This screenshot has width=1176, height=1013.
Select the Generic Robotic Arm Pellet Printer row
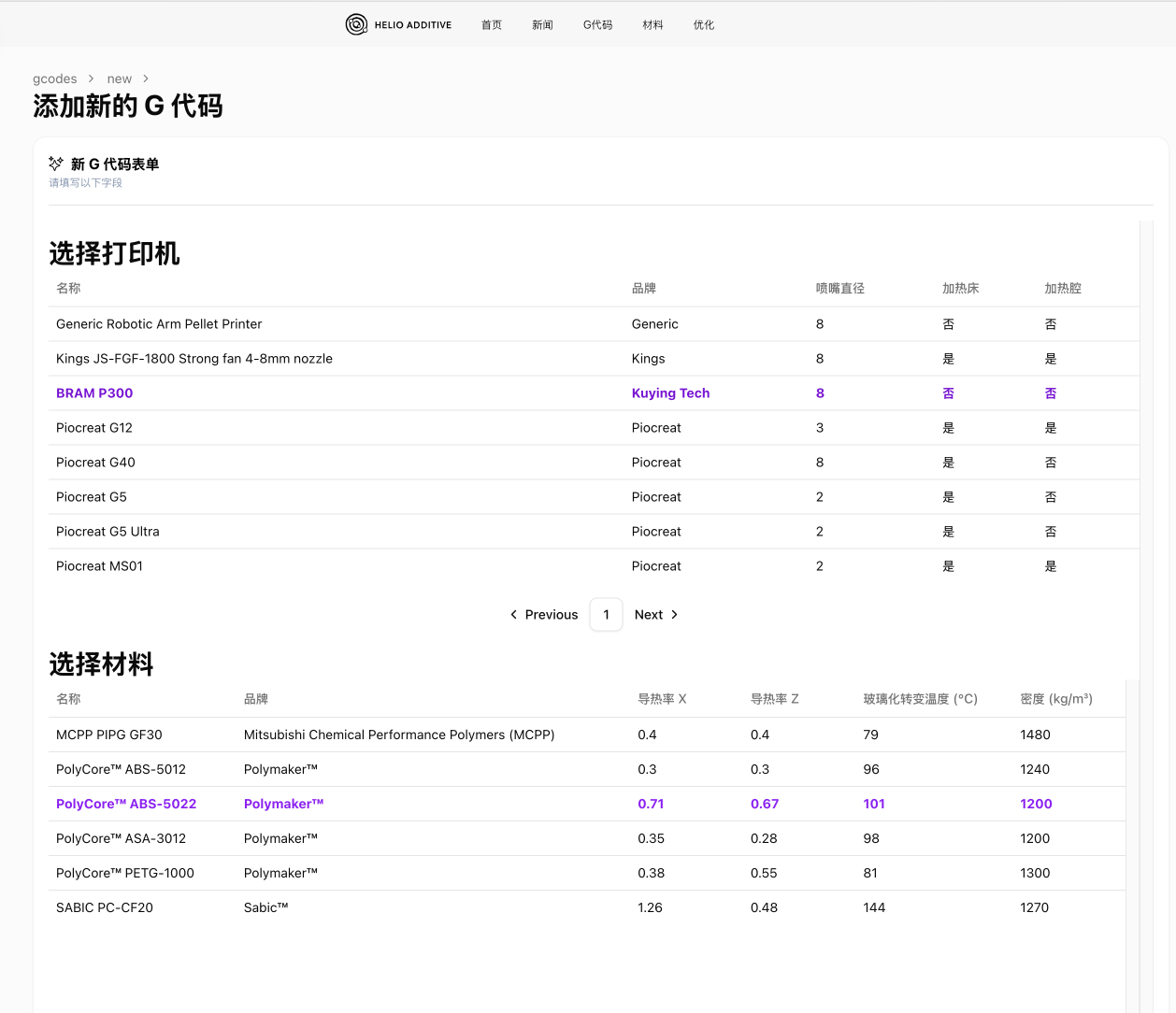[594, 324]
